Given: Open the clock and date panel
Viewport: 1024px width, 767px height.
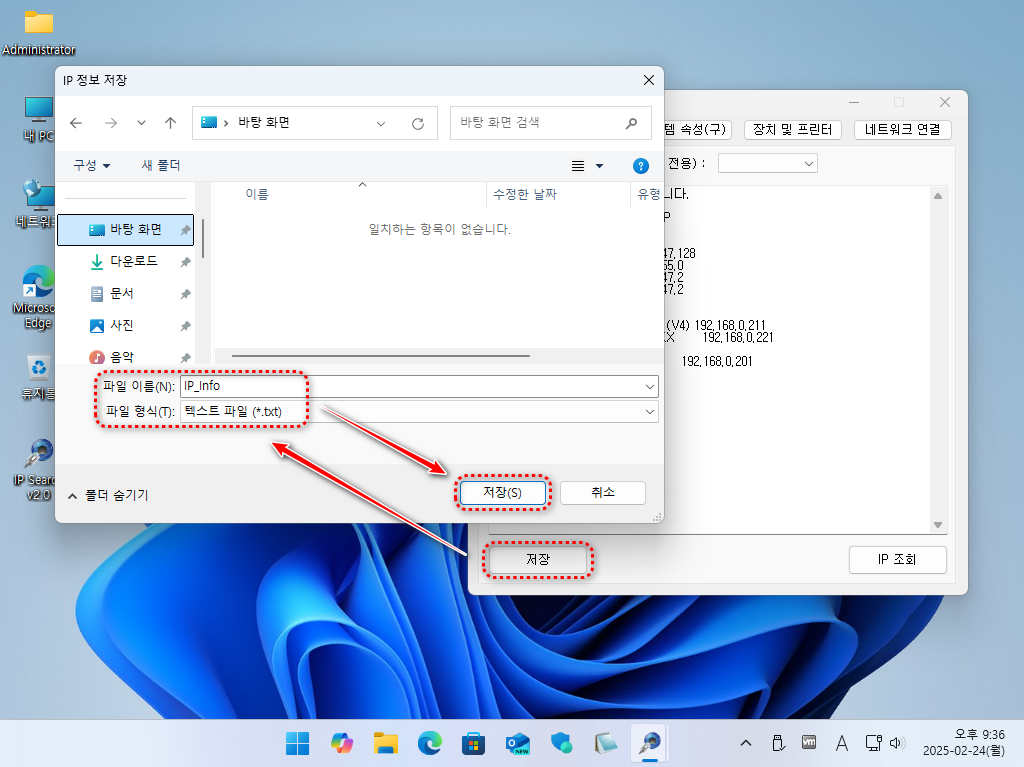Looking at the screenshot, I should [x=963, y=743].
